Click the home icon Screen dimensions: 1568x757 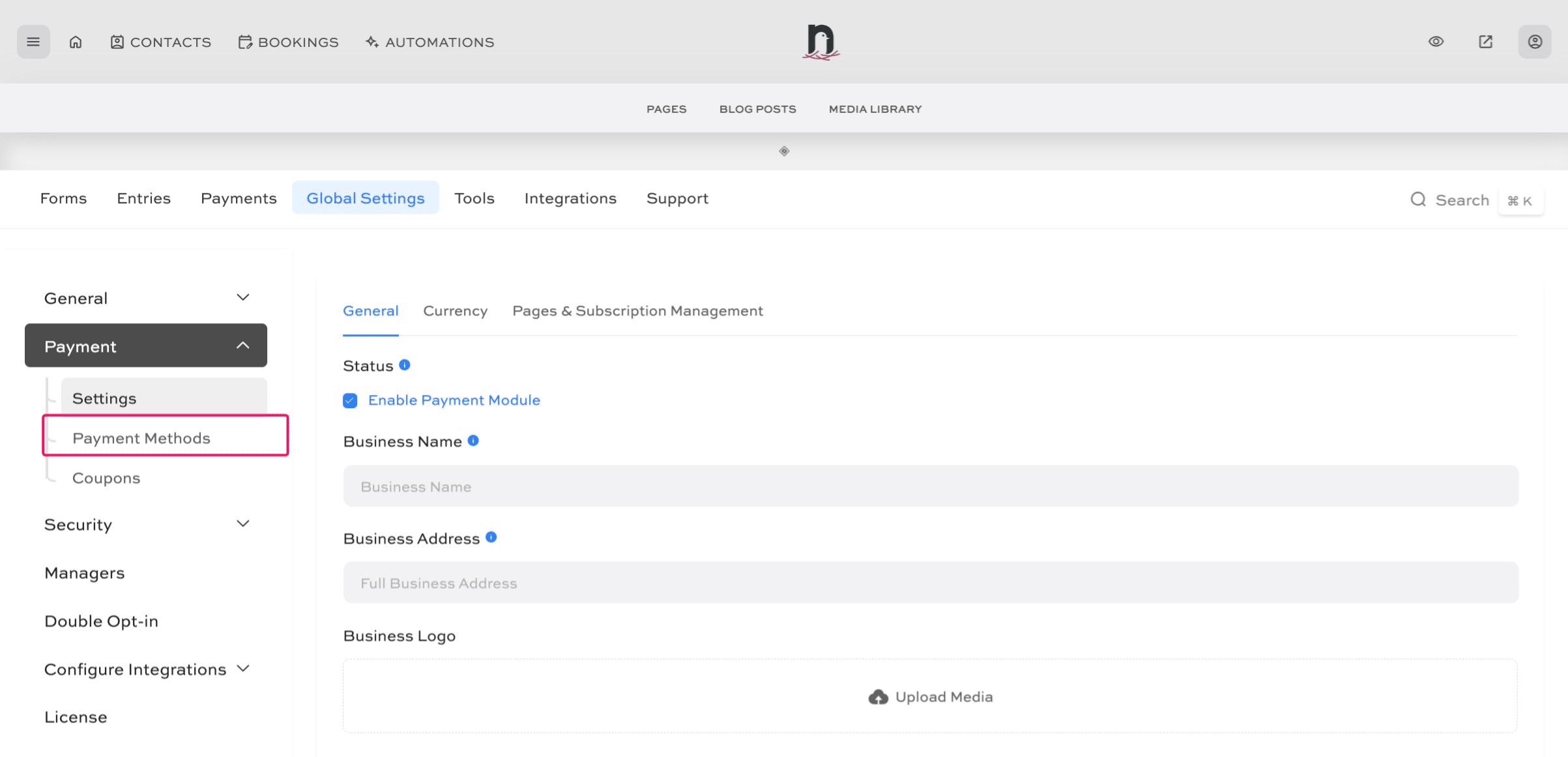[x=76, y=42]
